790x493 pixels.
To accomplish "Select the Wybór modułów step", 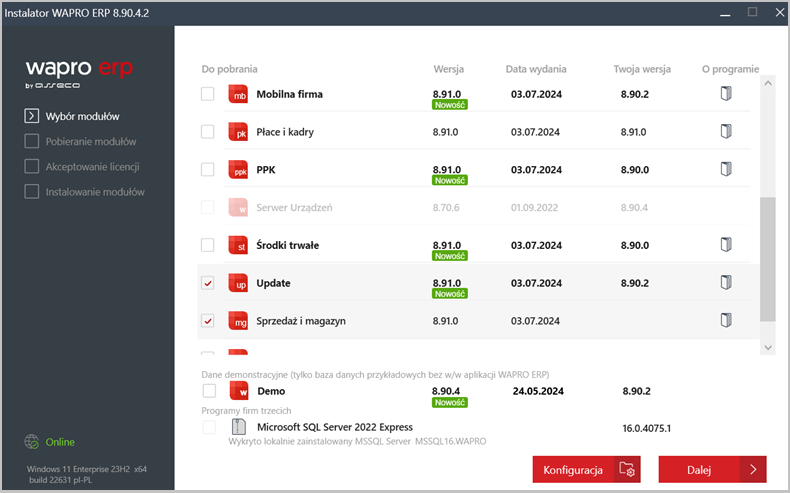I will pyautogui.click(x=72, y=116).
